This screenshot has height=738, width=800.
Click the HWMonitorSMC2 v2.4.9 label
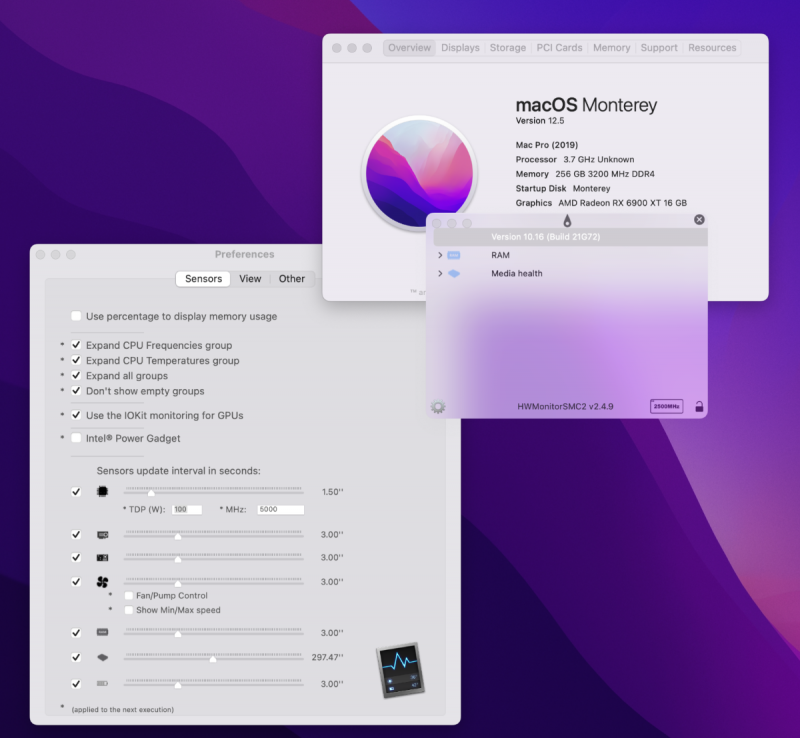tap(565, 406)
